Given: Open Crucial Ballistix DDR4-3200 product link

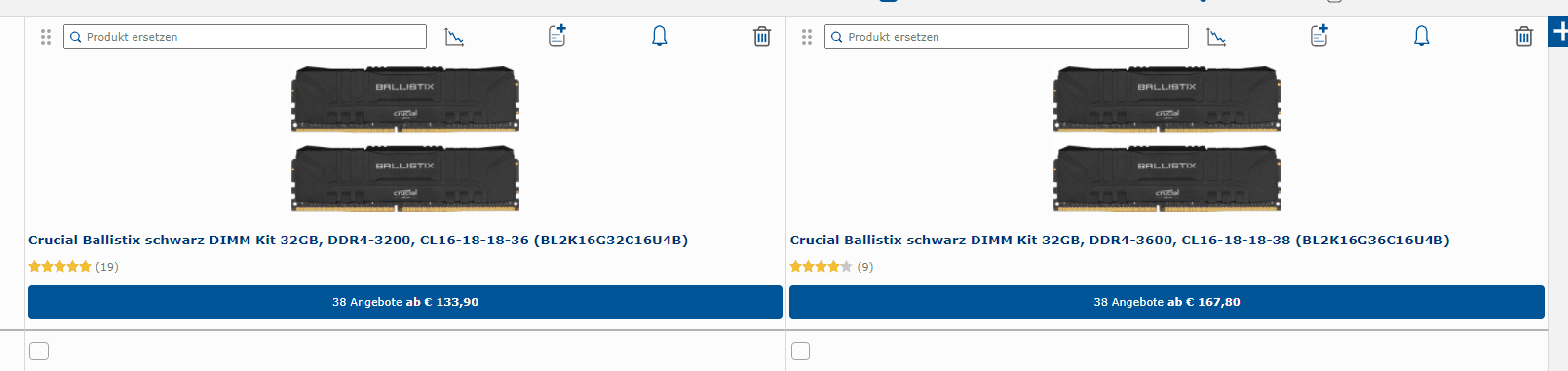Looking at the screenshot, I should tap(359, 240).
